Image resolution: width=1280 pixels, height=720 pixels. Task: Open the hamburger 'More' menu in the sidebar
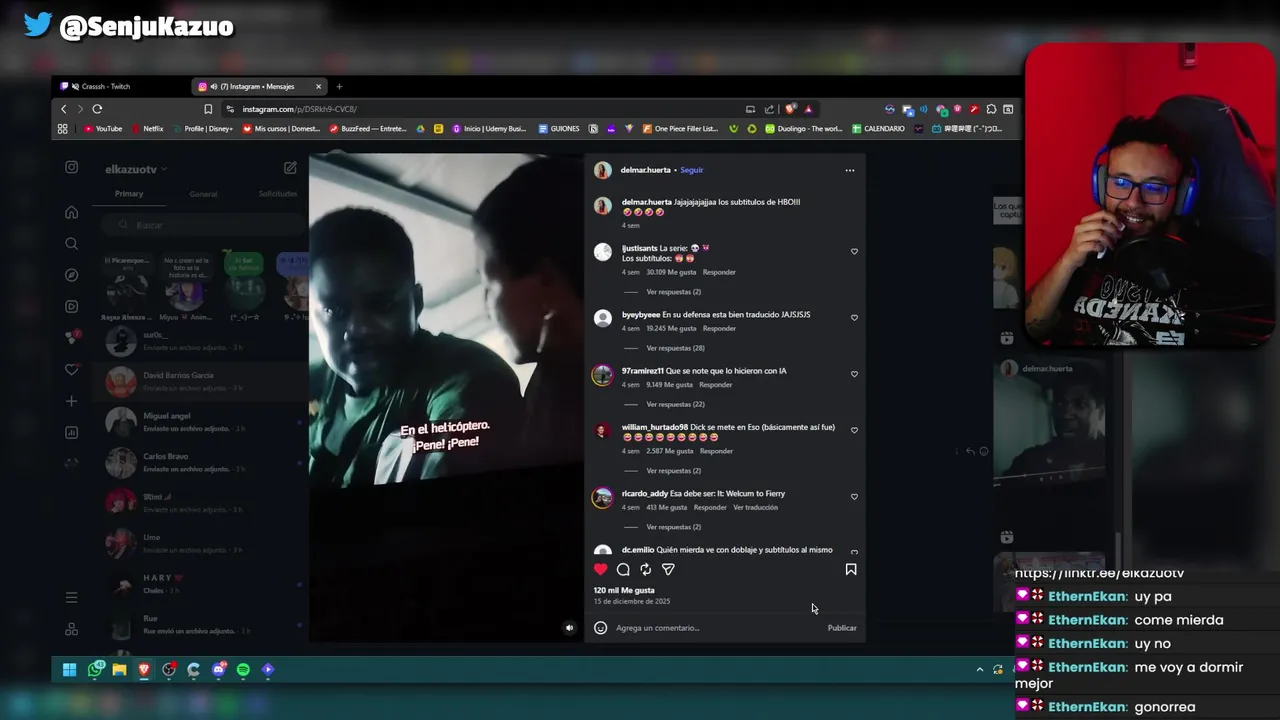71,597
